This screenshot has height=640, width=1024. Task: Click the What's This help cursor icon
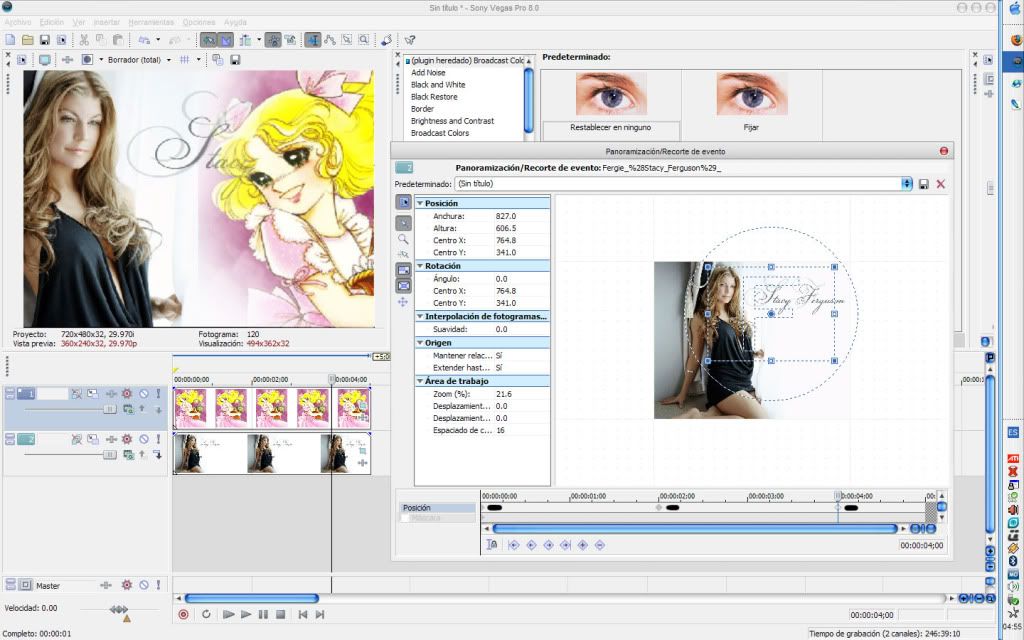410,40
